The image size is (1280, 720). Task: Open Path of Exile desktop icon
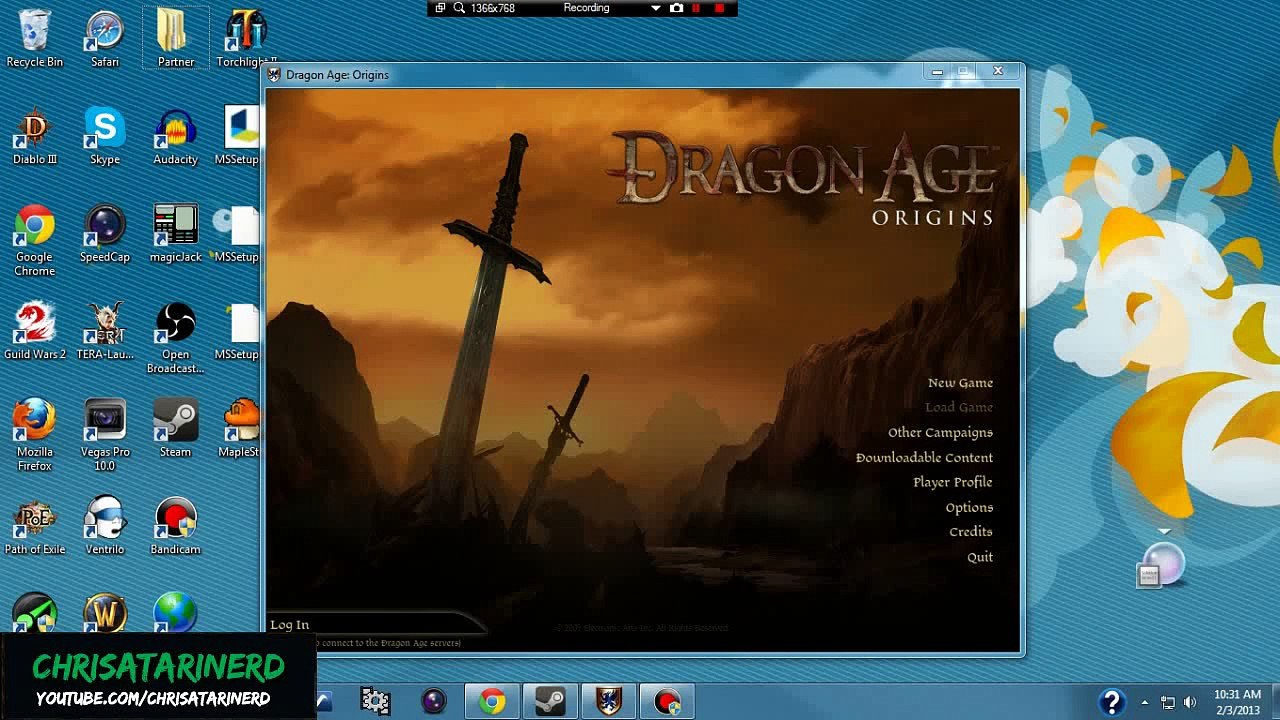34,527
